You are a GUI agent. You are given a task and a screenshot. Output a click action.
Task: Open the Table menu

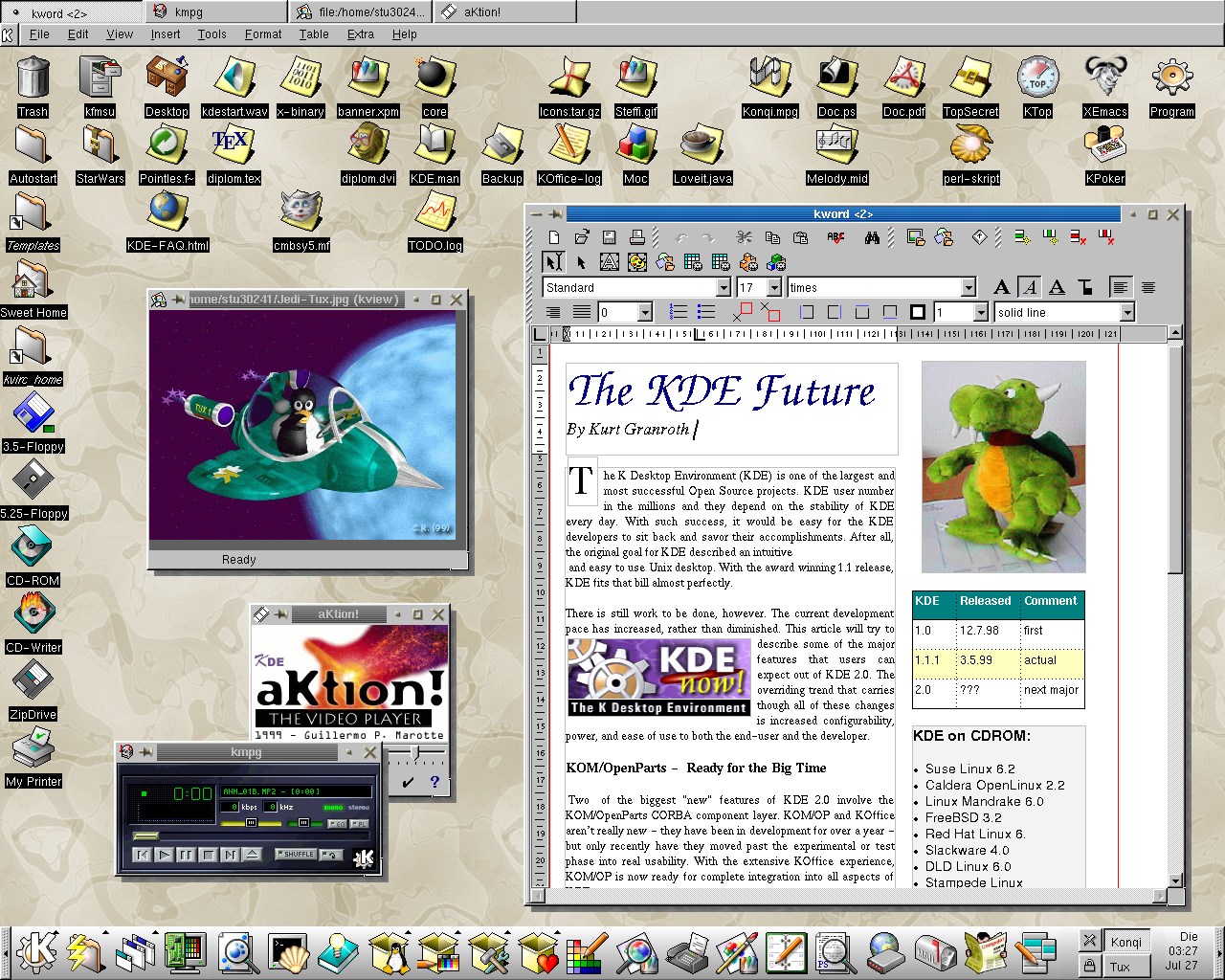point(313,34)
